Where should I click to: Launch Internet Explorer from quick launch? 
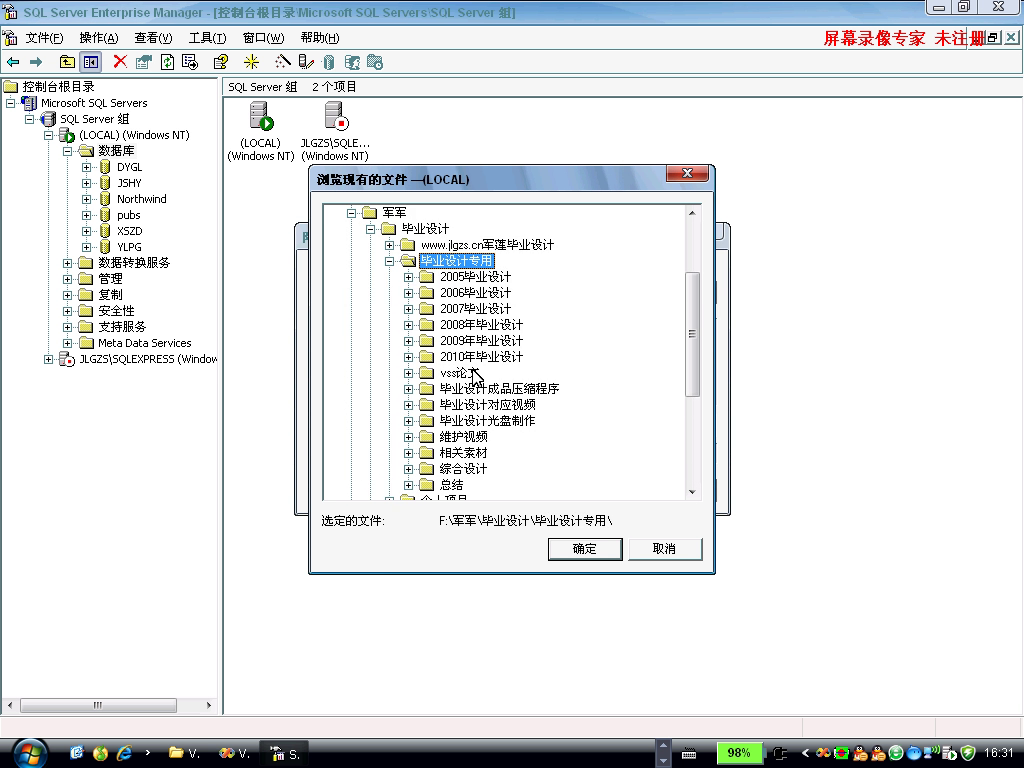click(x=124, y=753)
